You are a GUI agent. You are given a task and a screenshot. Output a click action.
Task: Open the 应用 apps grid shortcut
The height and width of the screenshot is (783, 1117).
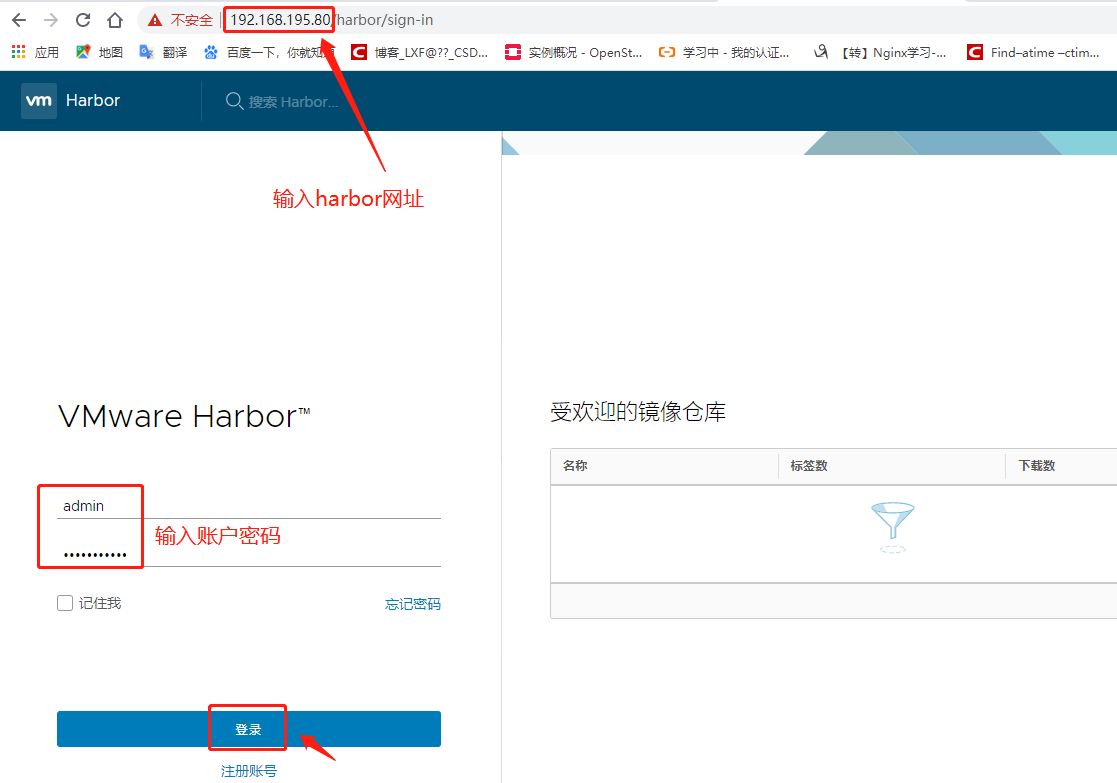[x=19, y=52]
